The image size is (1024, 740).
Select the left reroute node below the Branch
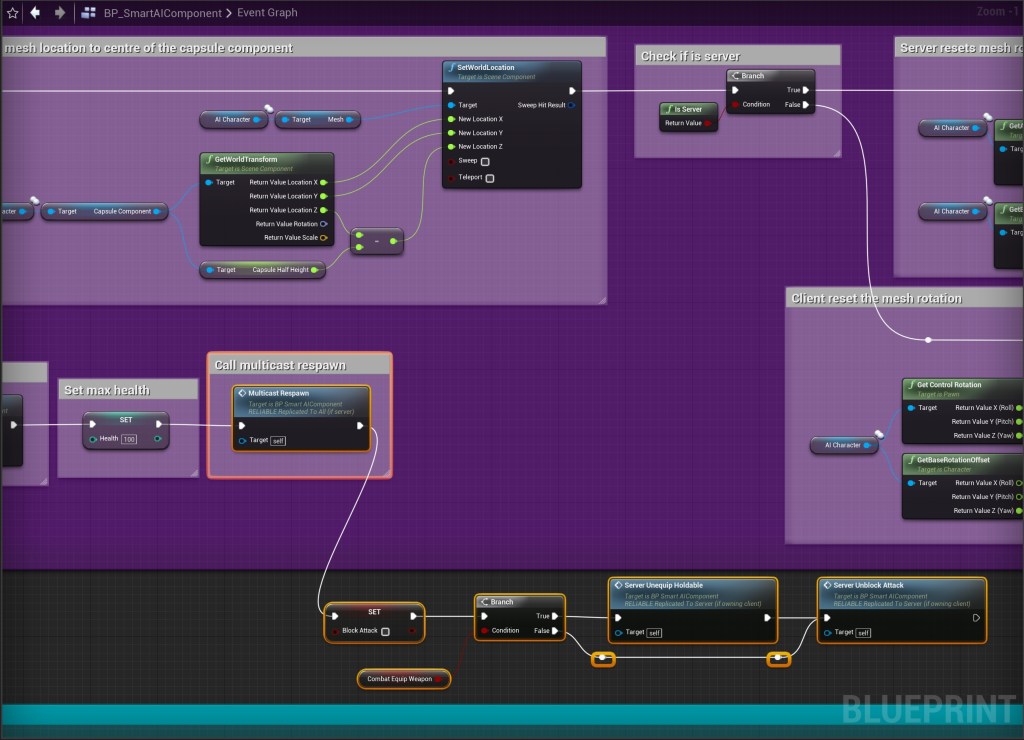(603, 658)
